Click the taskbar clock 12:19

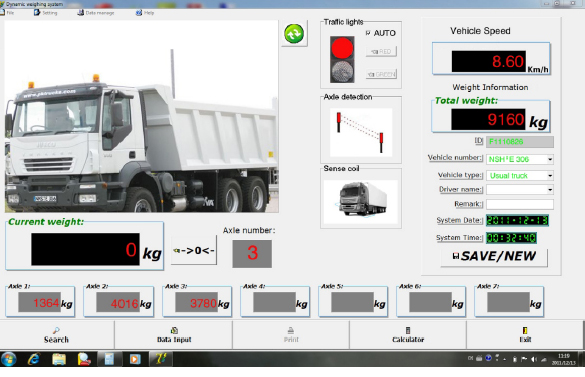click(x=563, y=359)
